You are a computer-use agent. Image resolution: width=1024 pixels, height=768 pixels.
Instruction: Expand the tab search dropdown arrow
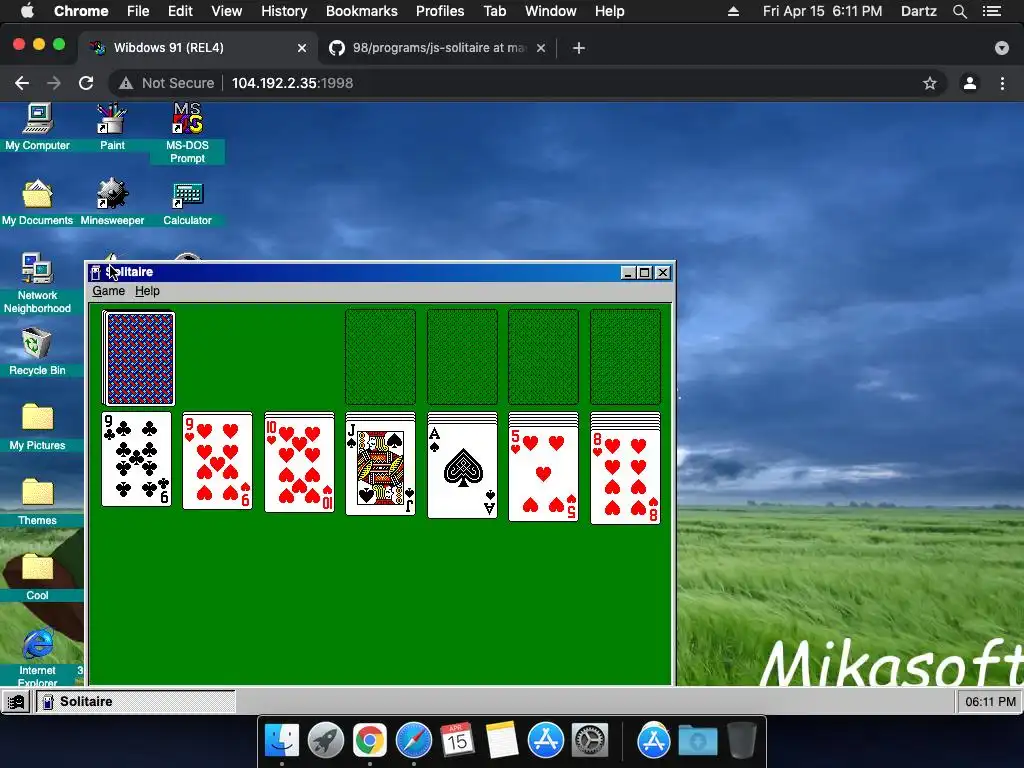(1002, 48)
